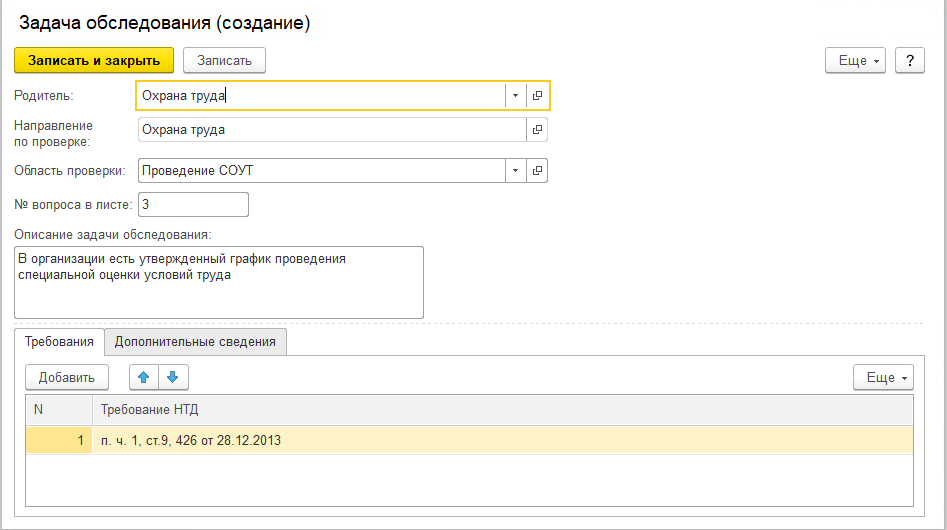The image size is (947, 530).
Task: Expand the Родитель dropdown list
Action: pos(515,95)
